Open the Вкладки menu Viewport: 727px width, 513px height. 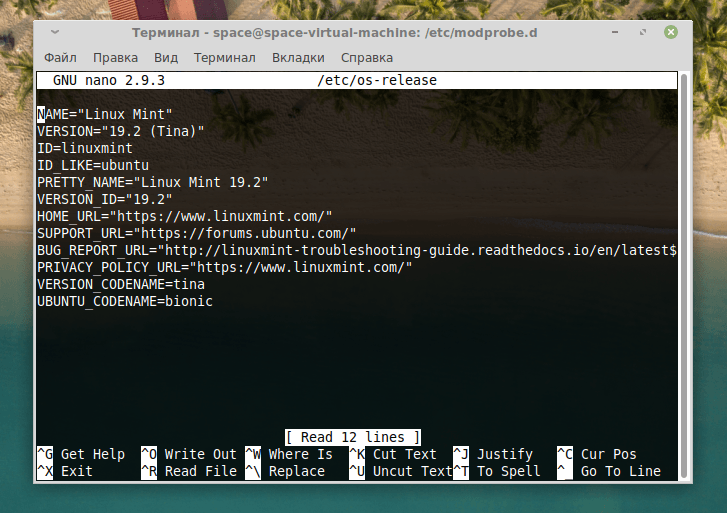point(298,58)
